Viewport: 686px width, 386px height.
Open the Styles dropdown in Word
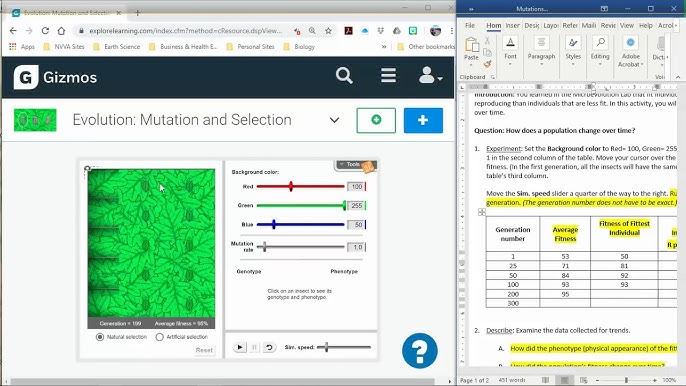573,50
